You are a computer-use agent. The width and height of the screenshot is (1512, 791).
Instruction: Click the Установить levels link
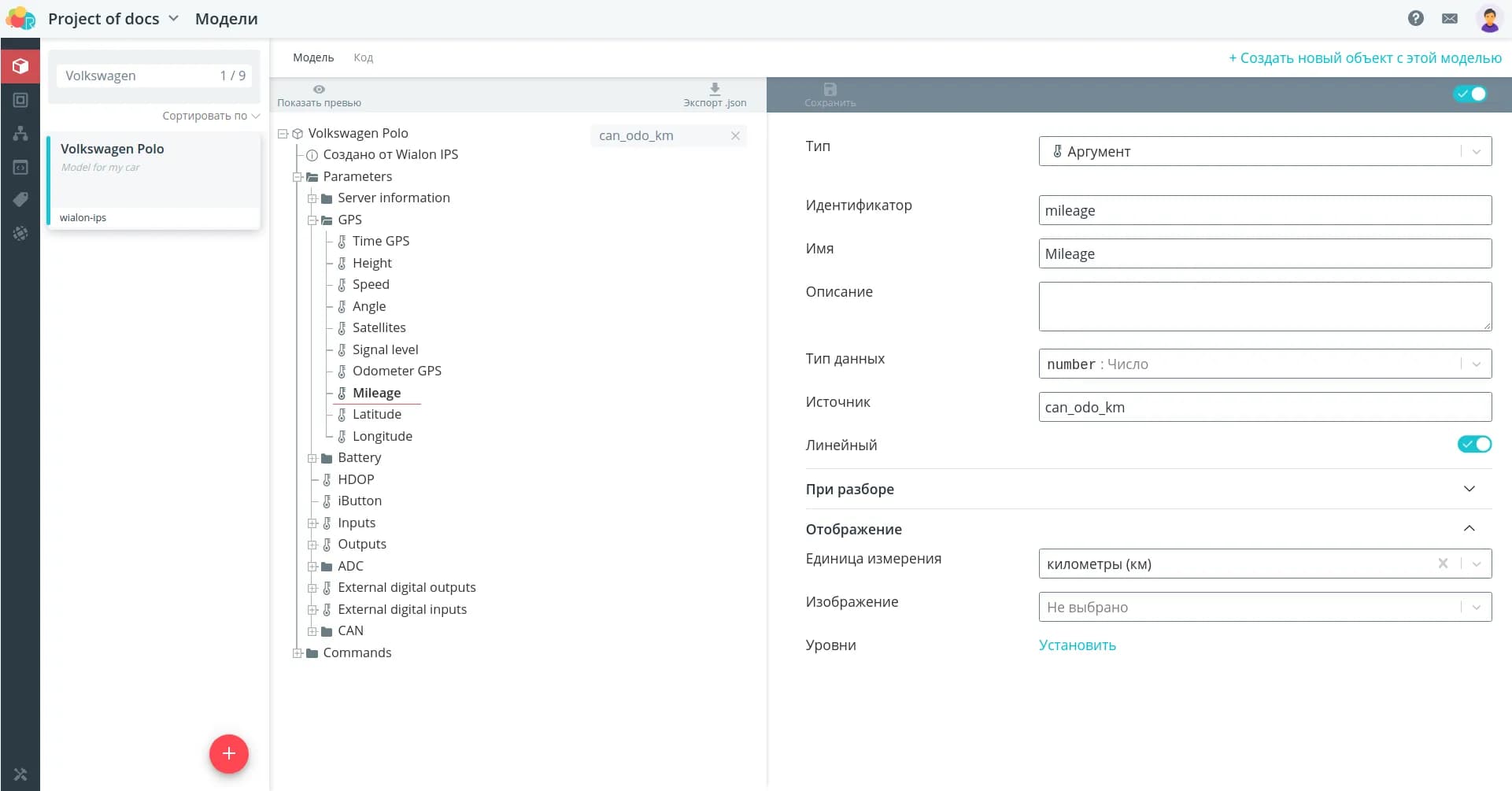point(1077,645)
